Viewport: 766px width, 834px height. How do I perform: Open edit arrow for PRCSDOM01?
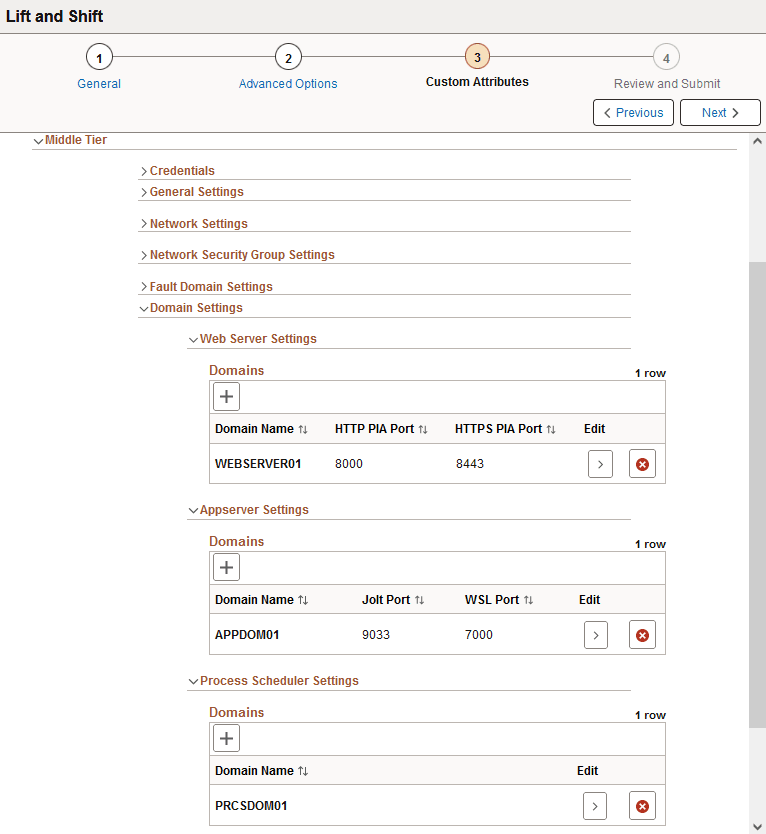[x=595, y=806]
